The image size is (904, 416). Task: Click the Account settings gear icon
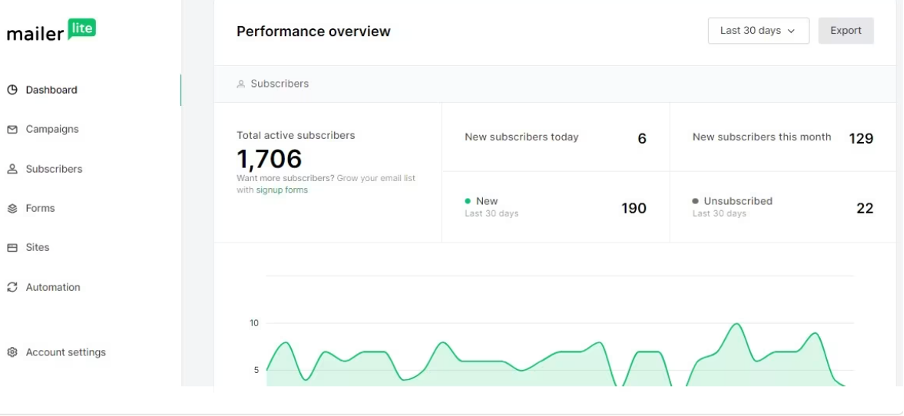click(12, 352)
